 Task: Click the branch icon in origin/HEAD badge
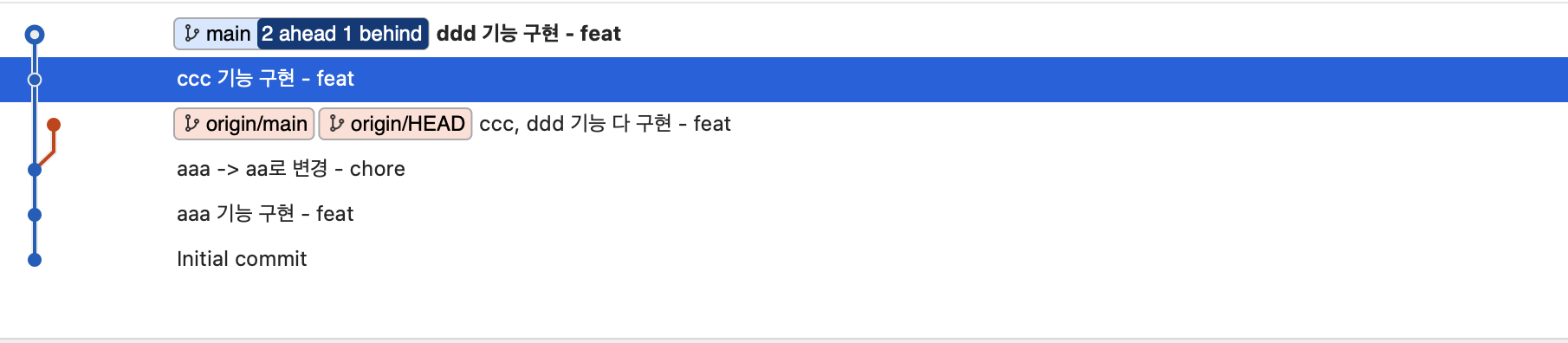click(x=336, y=124)
